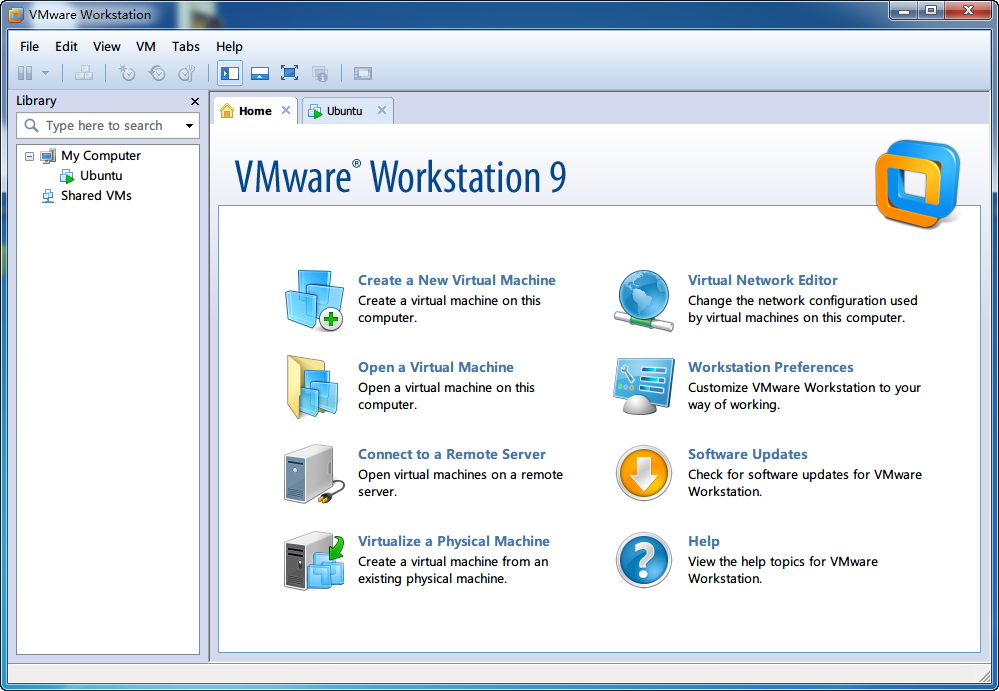Click text 'Create a virtual machine on this computer.'
Image resolution: width=999 pixels, height=691 pixels.
pos(449,309)
